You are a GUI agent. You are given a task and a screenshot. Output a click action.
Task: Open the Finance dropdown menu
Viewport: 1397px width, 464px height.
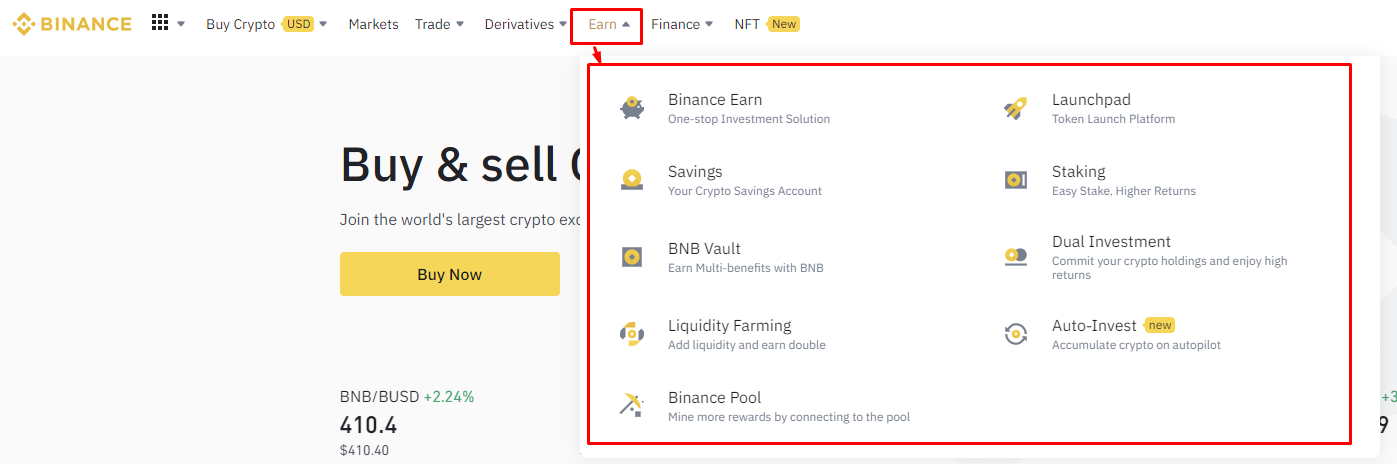(x=682, y=24)
